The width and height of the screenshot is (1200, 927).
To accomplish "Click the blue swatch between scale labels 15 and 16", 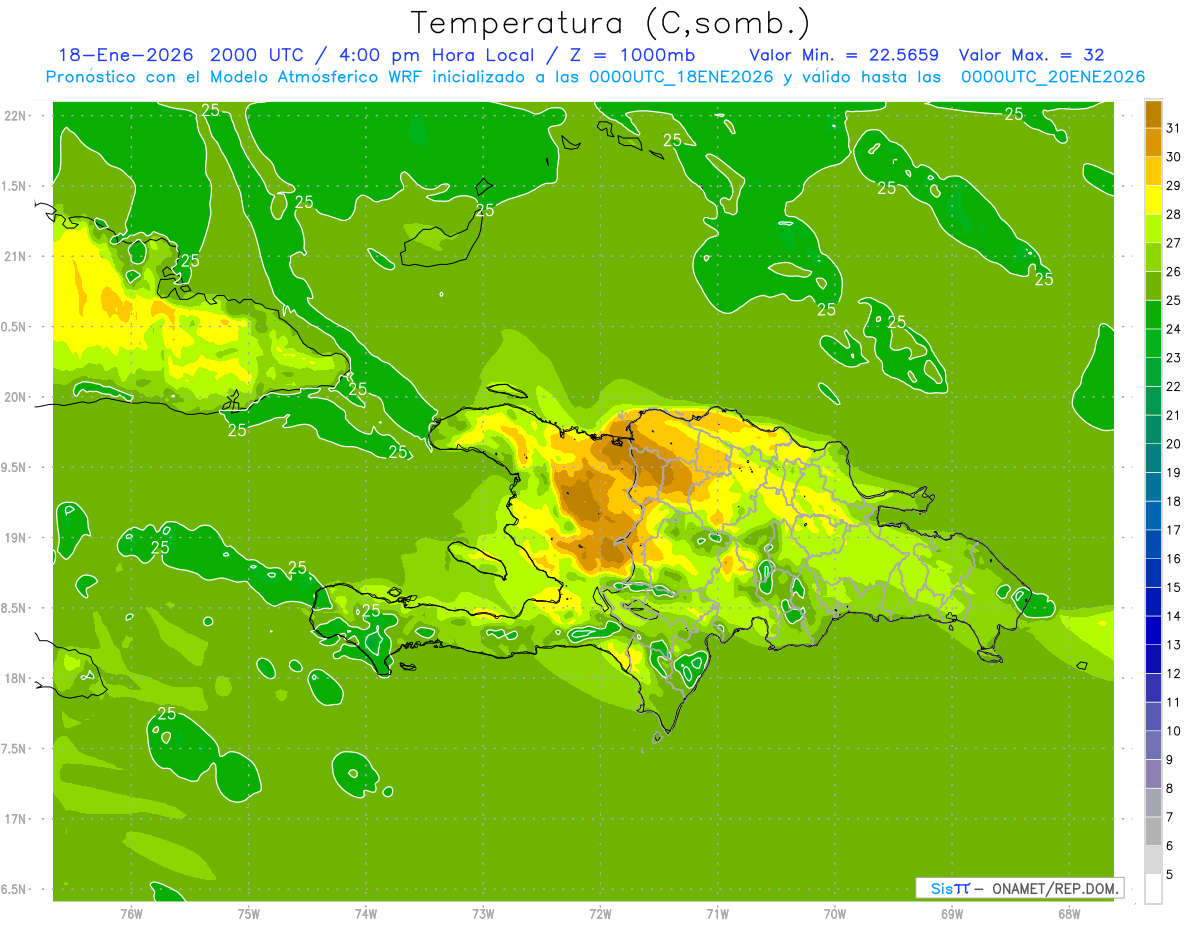I will click(x=1153, y=573).
